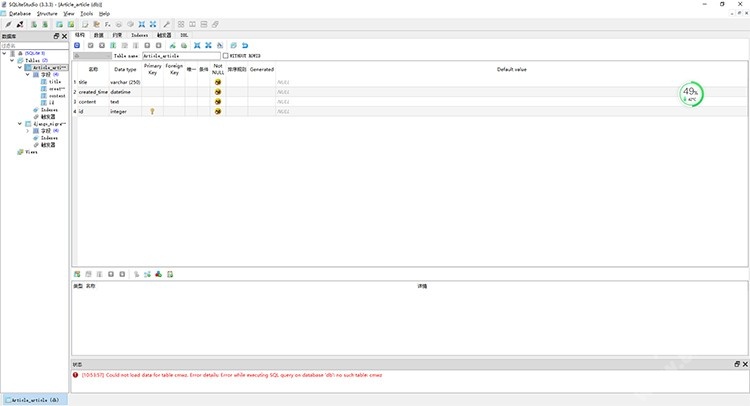Image resolution: width=750 pixels, height=406 pixels.
Task: Click the colored Add unique constraint icon
Action: (x=158, y=274)
